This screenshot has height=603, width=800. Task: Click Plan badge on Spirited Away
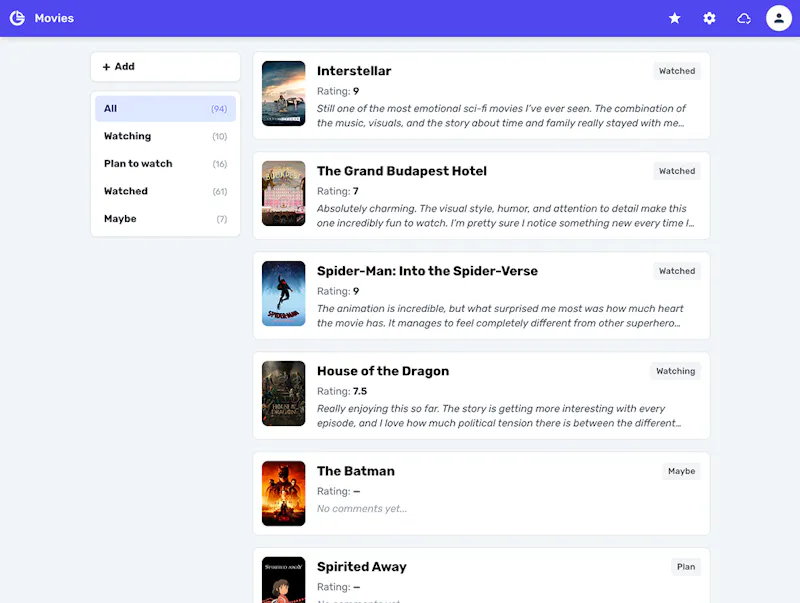[686, 567]
